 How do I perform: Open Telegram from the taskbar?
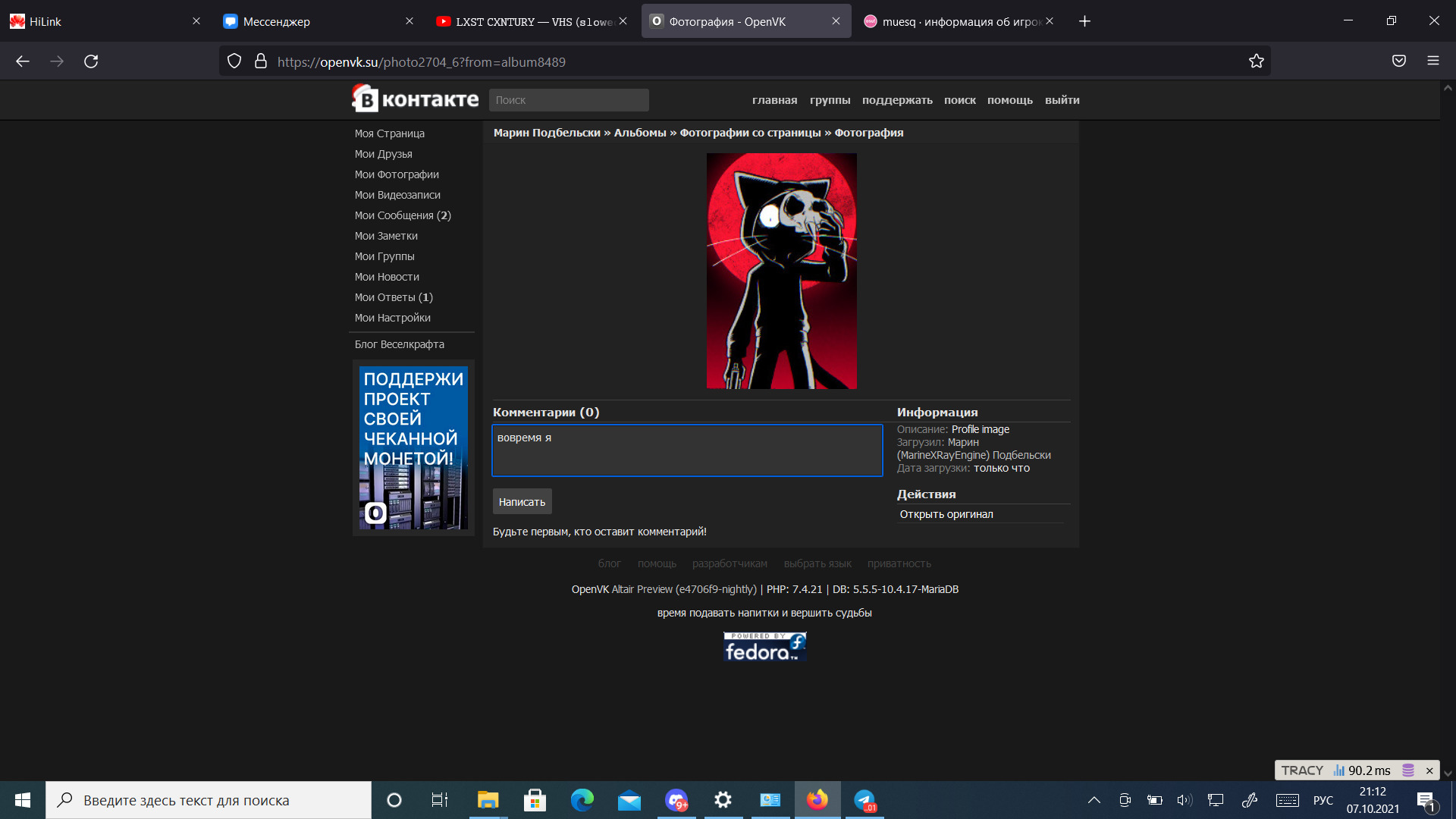(x=864, y=800)
